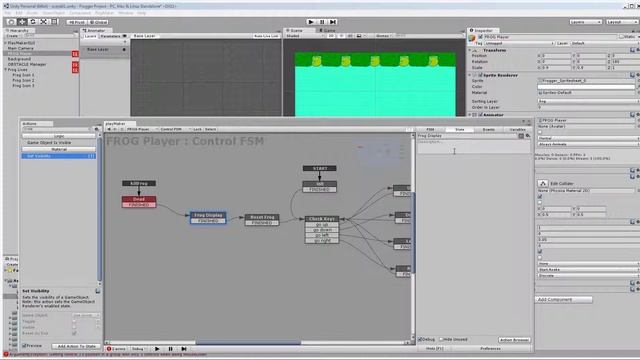
Task: Select the Rect tool in Unity toolbar
Action: pyautogui.click(x=54, y=22)
